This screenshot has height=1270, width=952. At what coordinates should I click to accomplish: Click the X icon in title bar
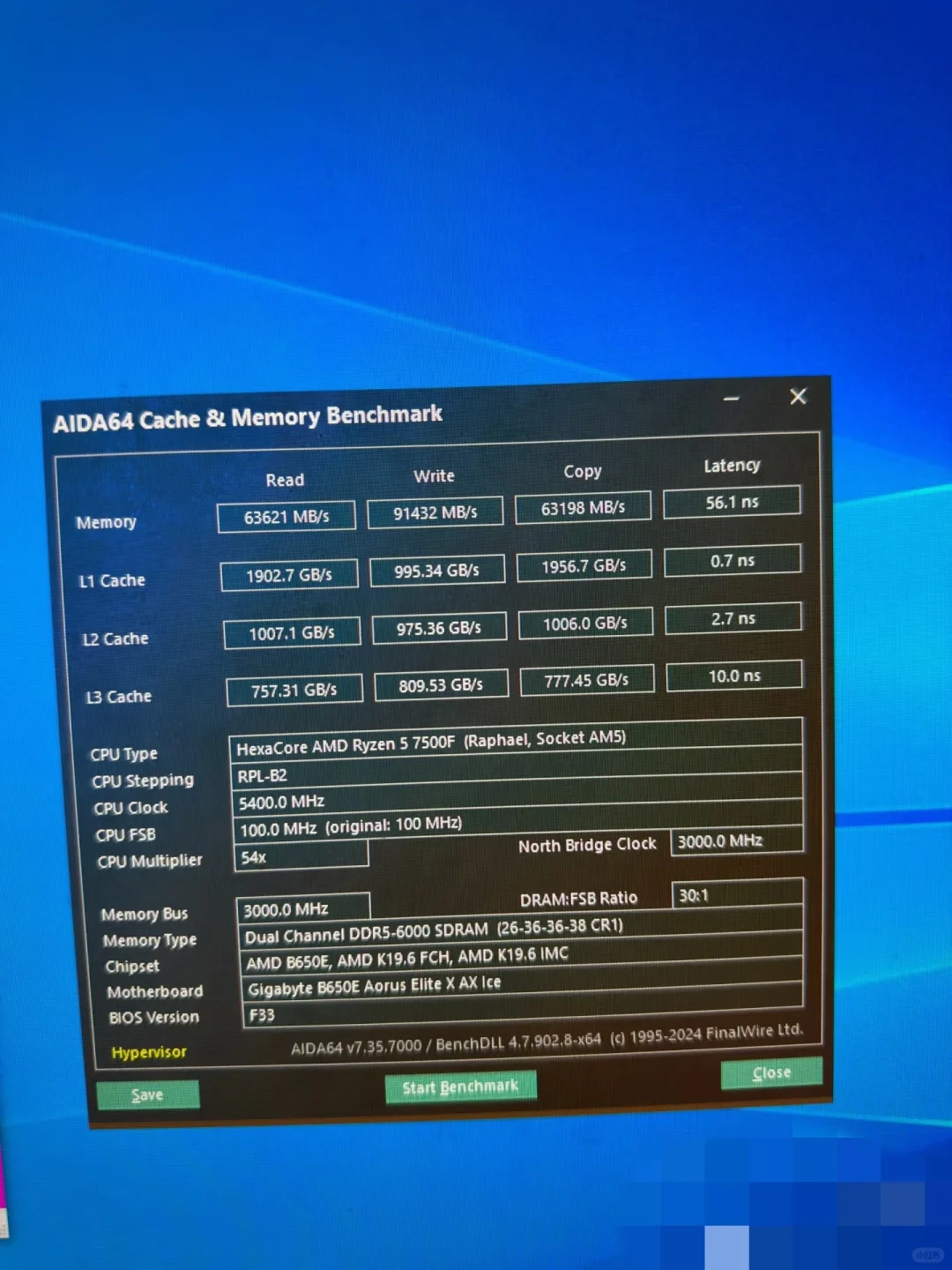[x=798, y=396]
